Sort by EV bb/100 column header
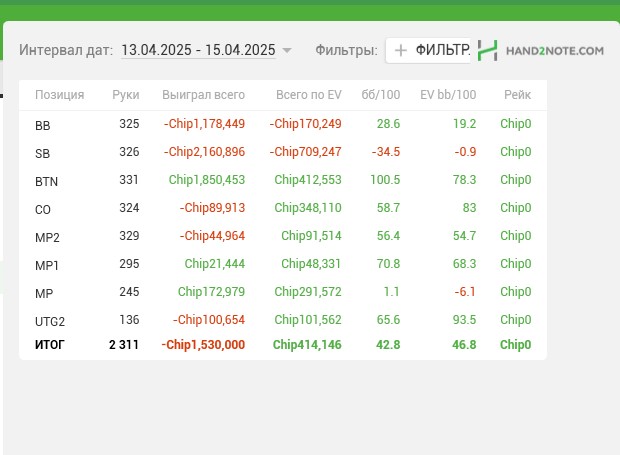 click(448, 95)
